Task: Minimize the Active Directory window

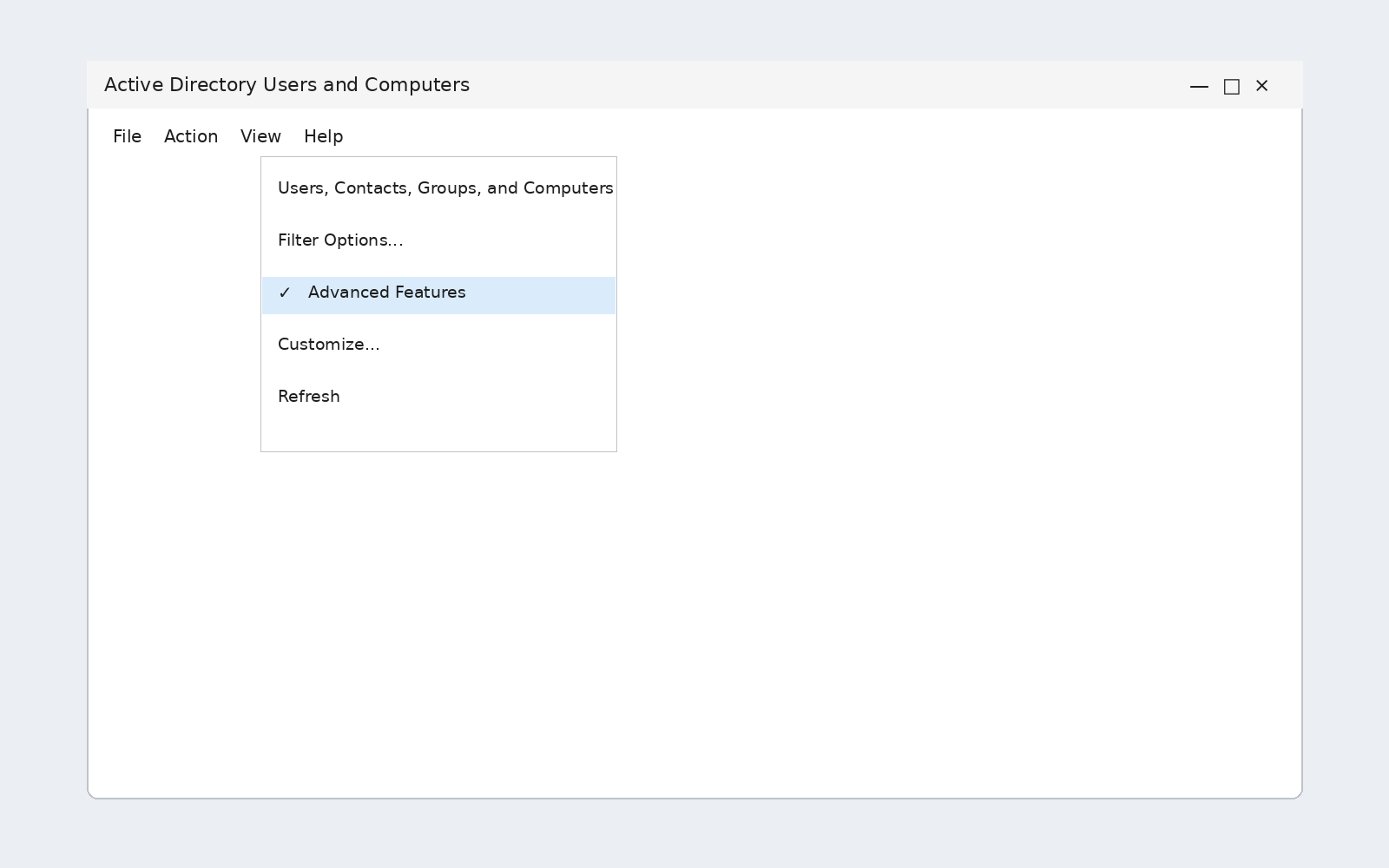Action: [x=1199, y=86]
